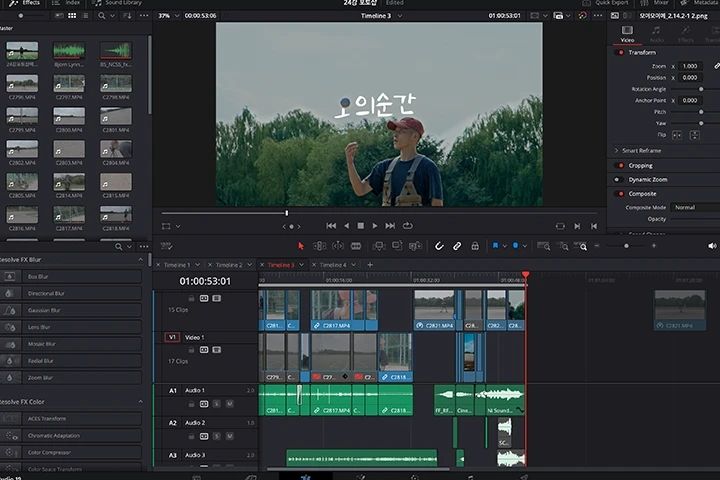
Task: Add a blue flag to clip
Action: coord(495,246)
